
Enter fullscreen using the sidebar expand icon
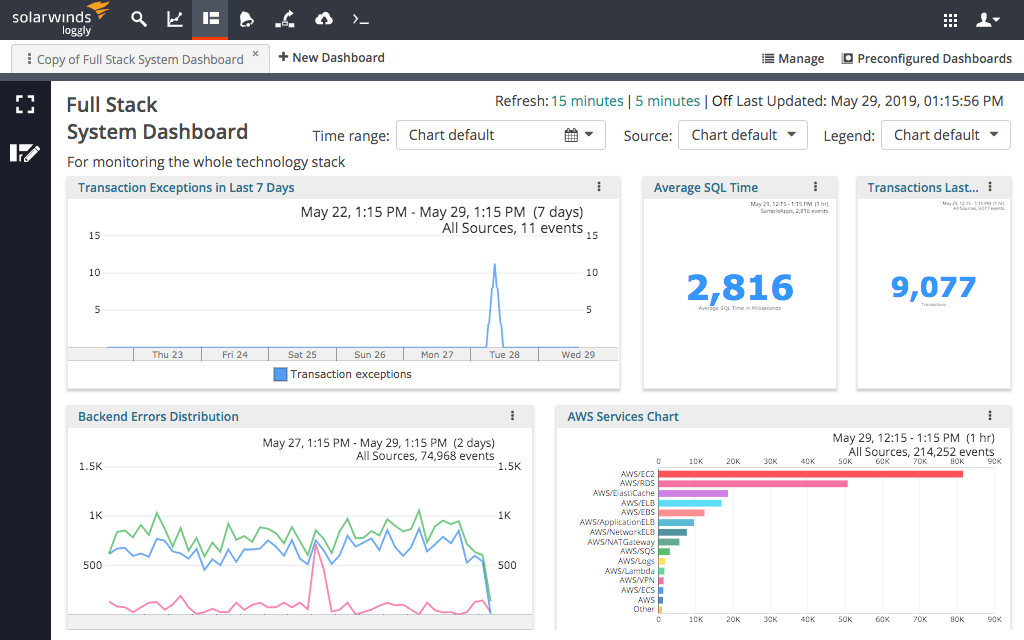click(x=24, y=104)
